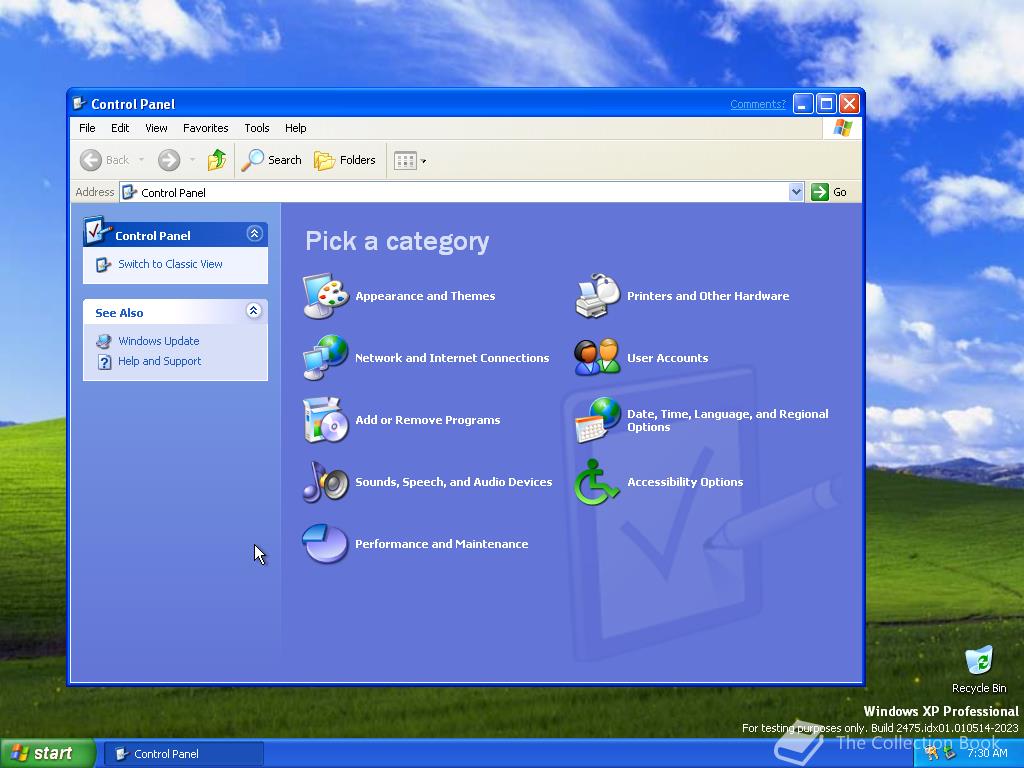Click the Network and Internet Connections globe icon
Screen dimensions: 1024x768
(325, 357)
